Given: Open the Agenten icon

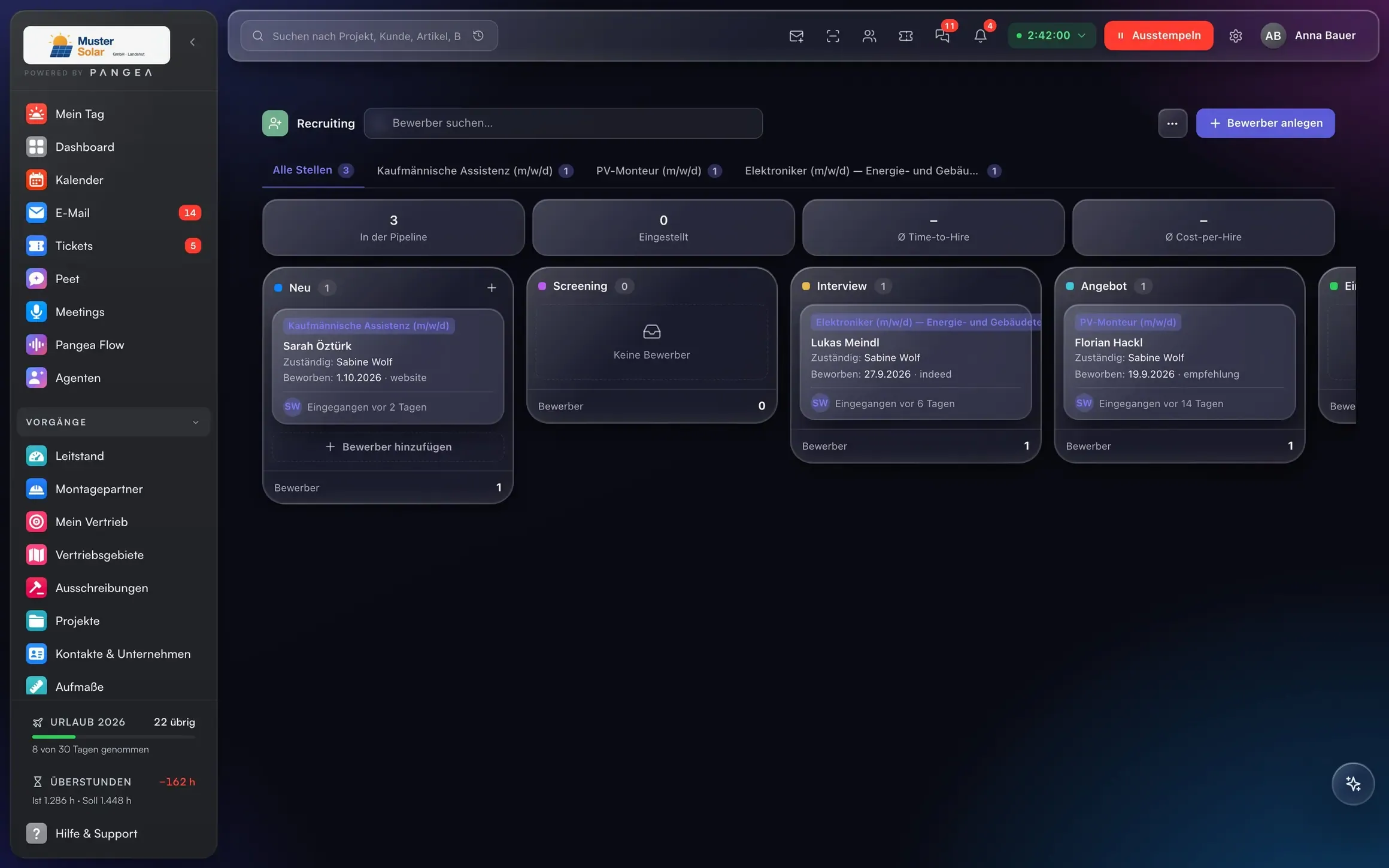Looking at the screenshot, I should tap(36, 378).
